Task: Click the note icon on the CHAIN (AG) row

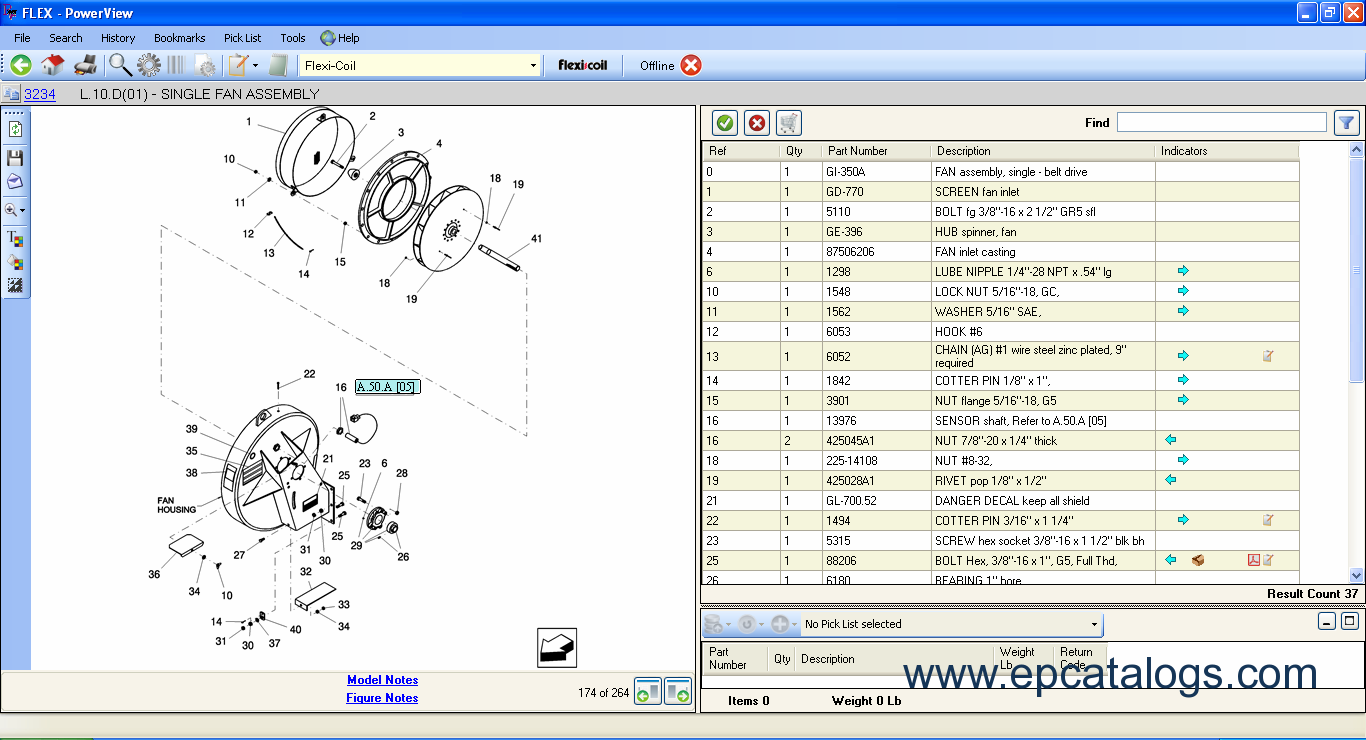Action: tap(1268, 356)
